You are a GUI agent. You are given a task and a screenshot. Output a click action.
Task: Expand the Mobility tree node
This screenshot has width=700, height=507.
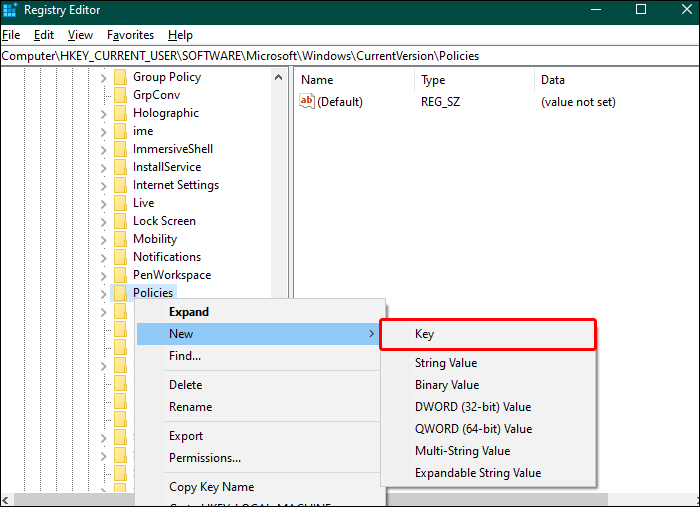point(103,239)
